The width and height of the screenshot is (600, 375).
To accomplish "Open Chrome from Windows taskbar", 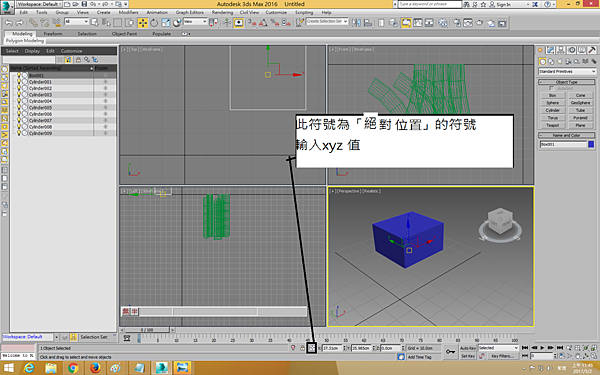I will [72, 368].
